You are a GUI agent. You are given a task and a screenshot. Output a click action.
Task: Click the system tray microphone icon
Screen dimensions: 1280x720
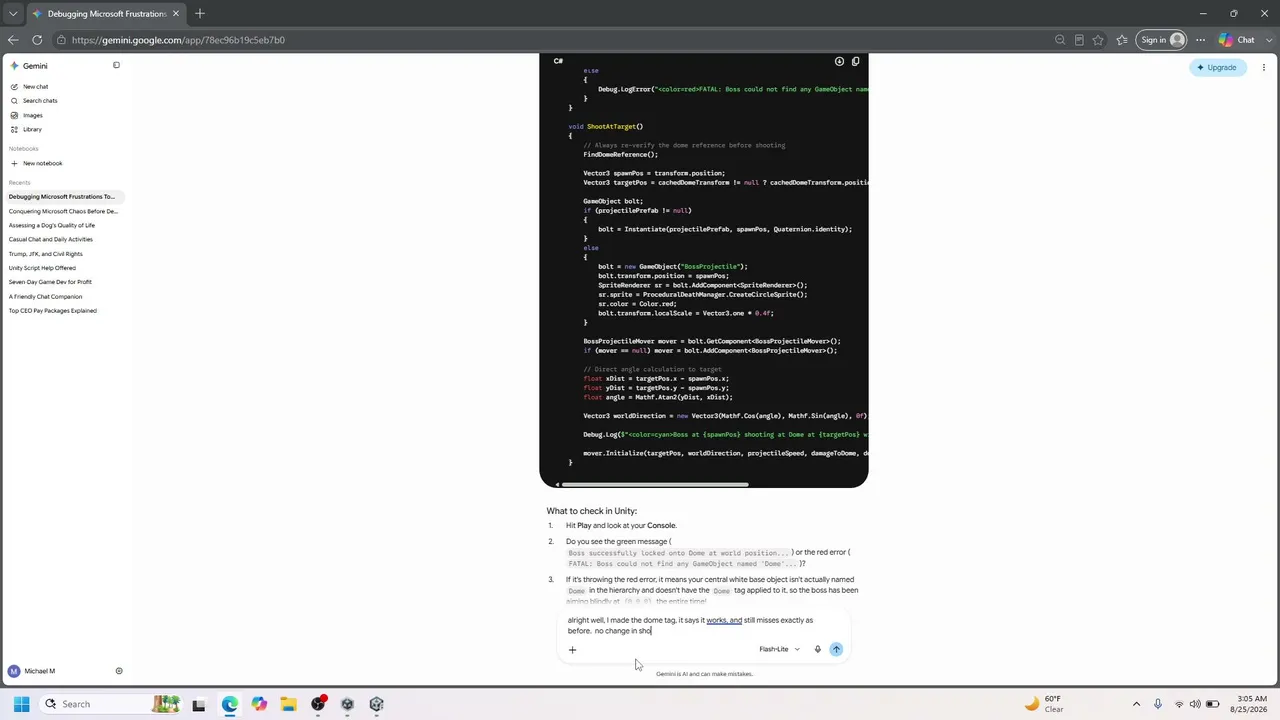coord(1158,704)
